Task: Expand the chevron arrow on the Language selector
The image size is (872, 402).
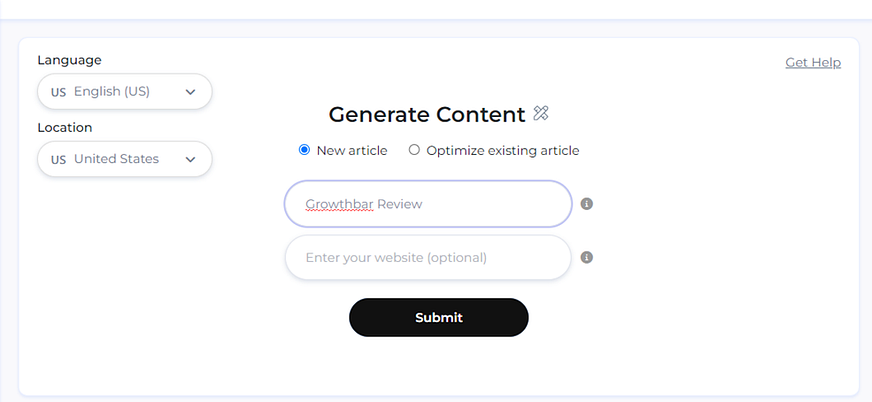Action: (x=191, y=92)
